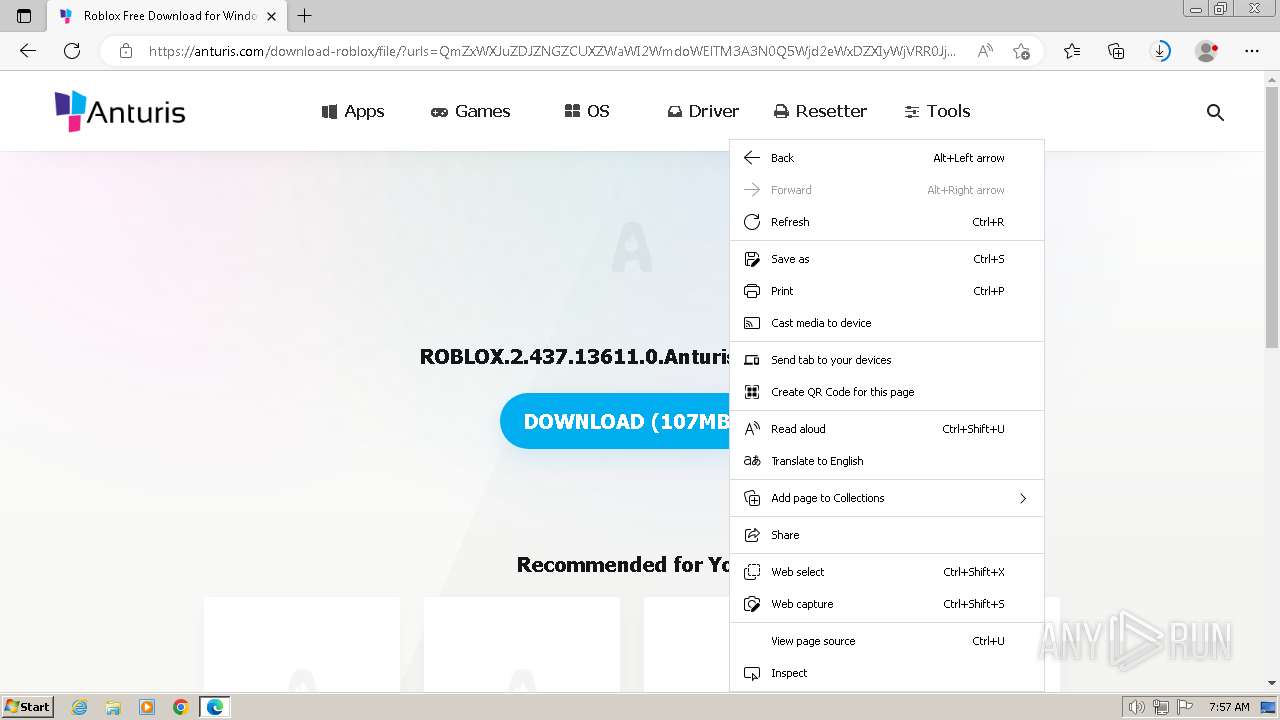Reload page with the toolbar refresh icon
The width and height of the screenshot is (1280, 720).
pyautogui.click(x=72, y=51)
